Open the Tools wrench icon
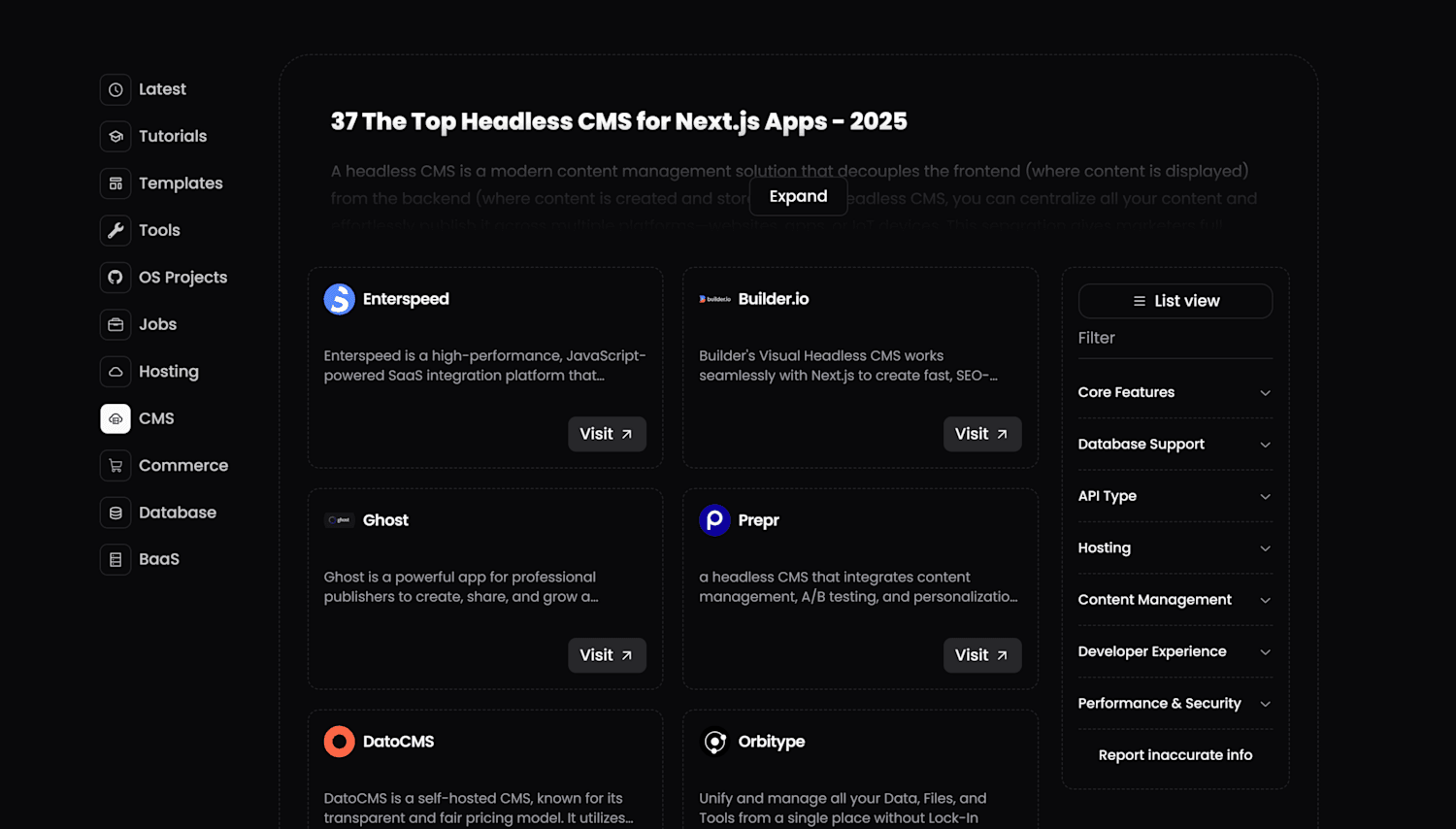This screenshot has width=1456, height=829. click(116, 230)
